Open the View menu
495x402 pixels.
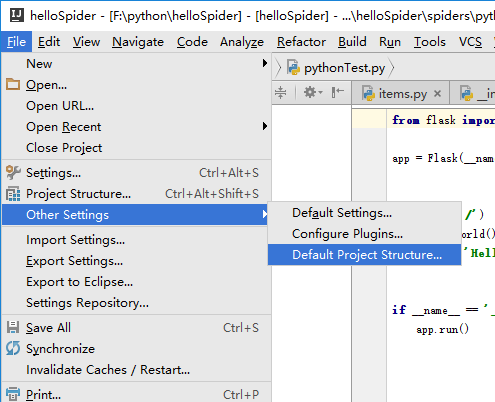click(86, 42)
